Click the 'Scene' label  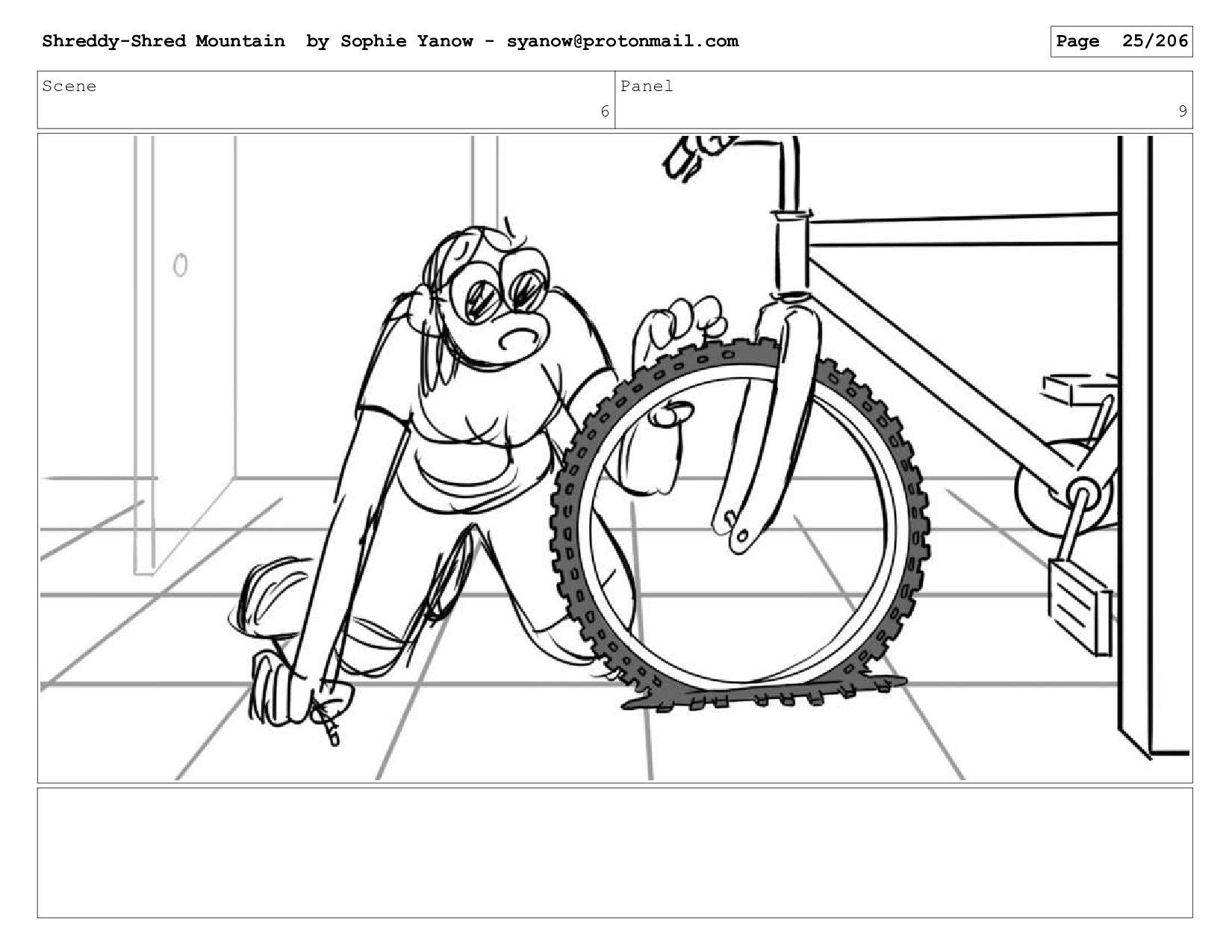69,87
